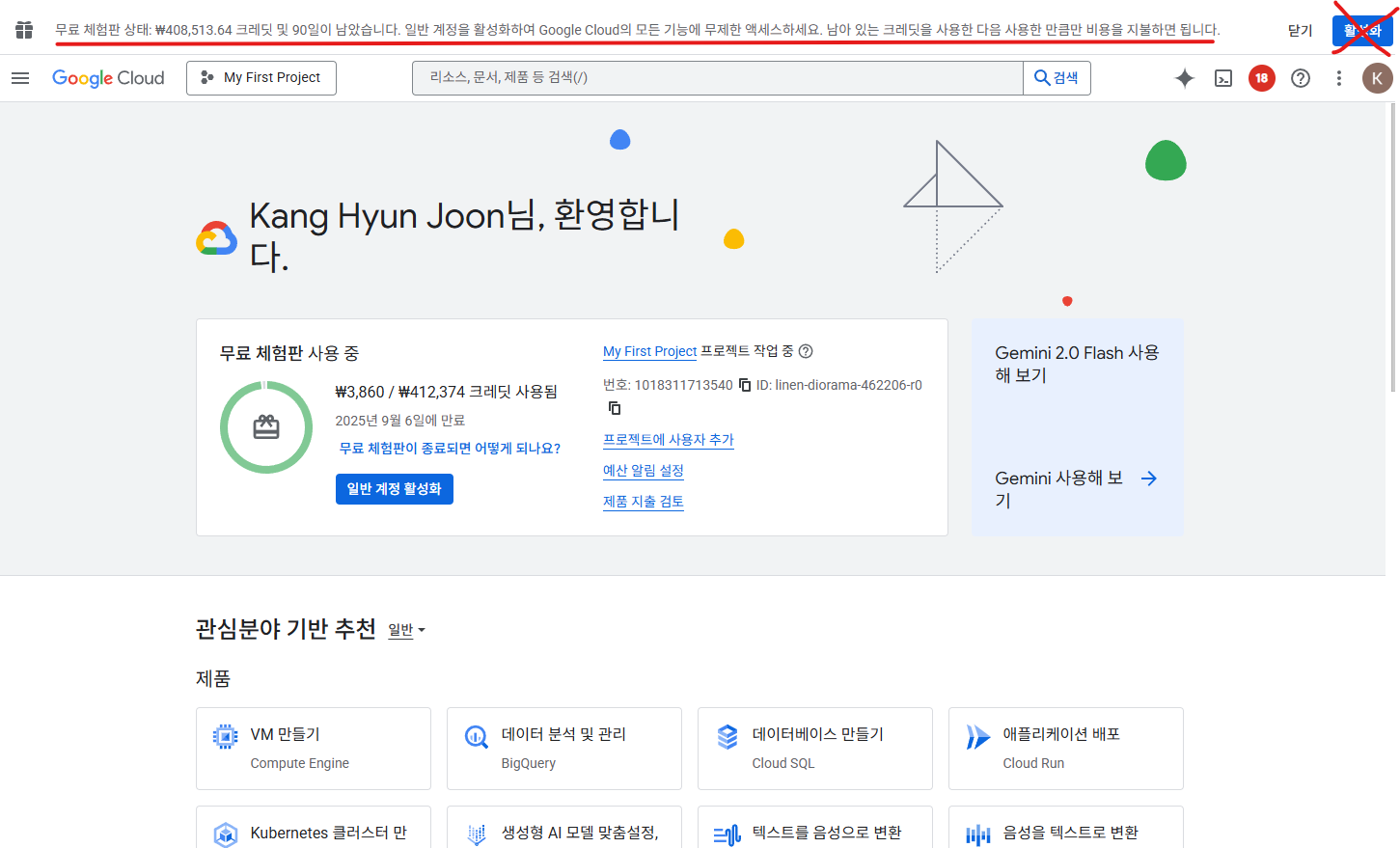
Task: Open notifications badge showing 18
Action: [1262, 78]
